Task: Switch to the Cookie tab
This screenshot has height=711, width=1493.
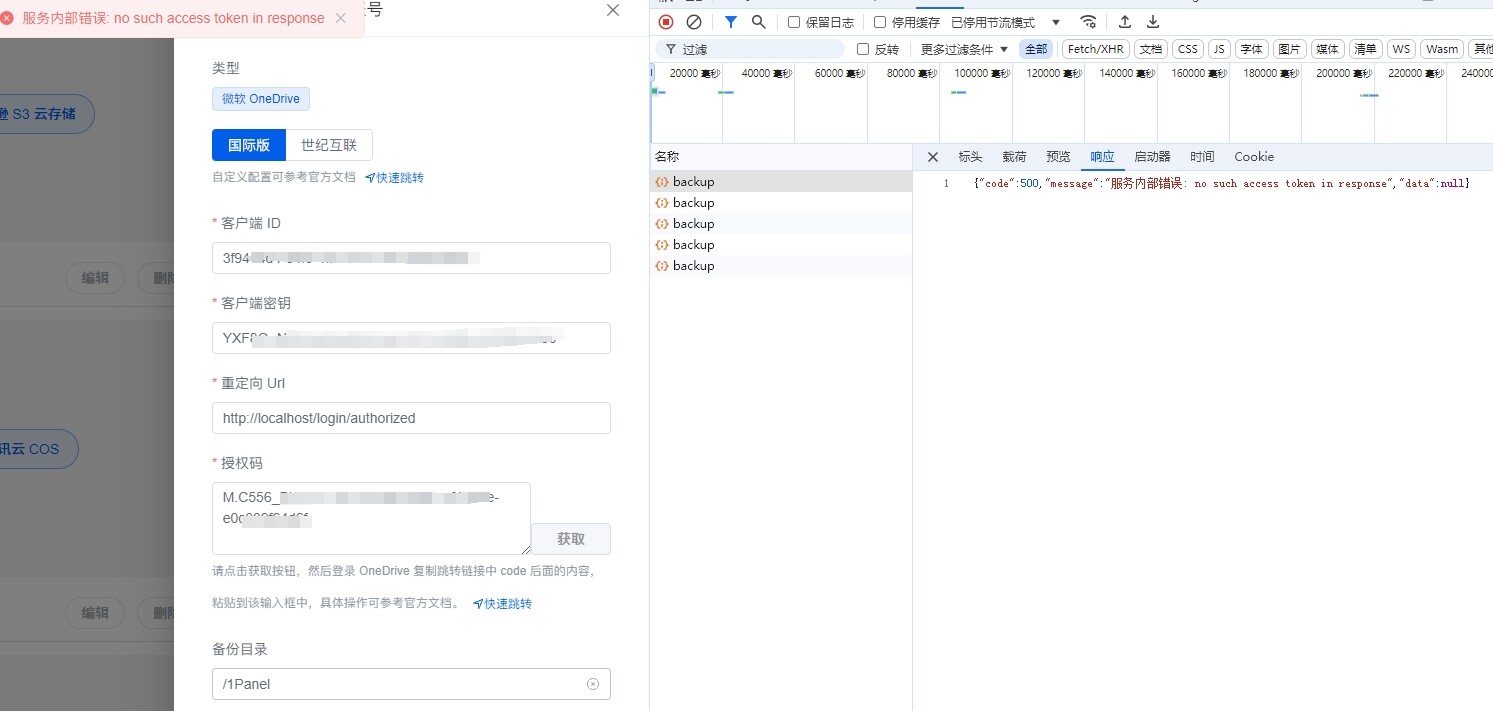Action: (1254, 157)
